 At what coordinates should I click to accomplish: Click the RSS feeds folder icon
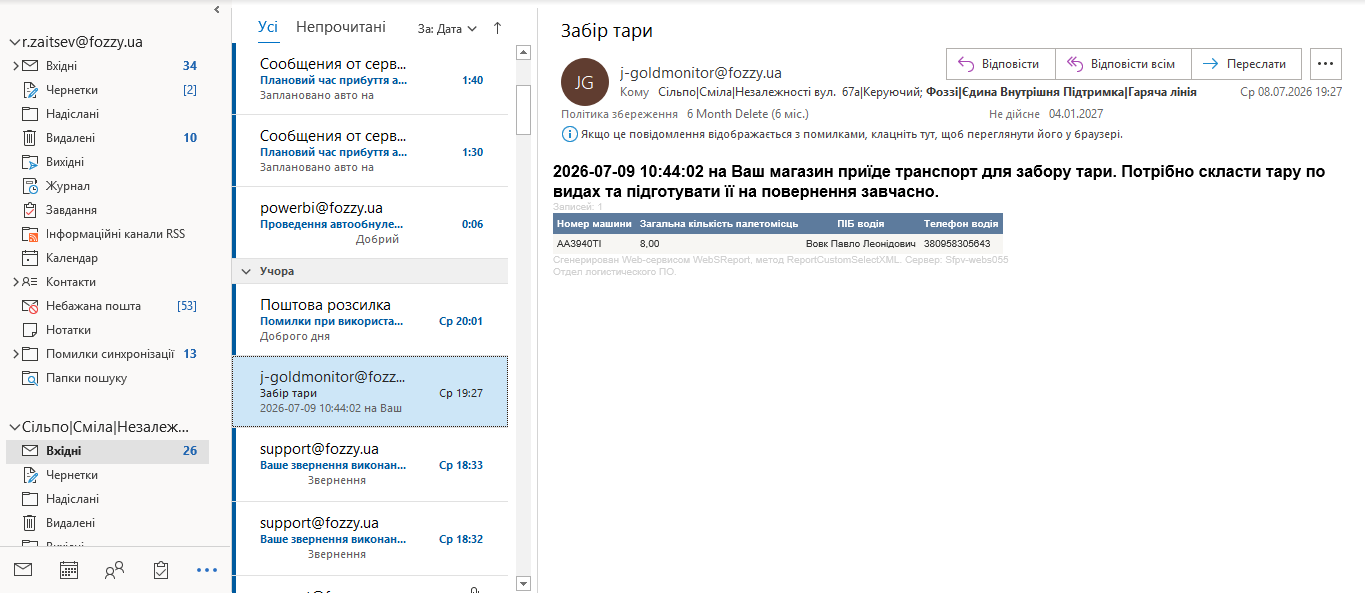coord(30,234)
